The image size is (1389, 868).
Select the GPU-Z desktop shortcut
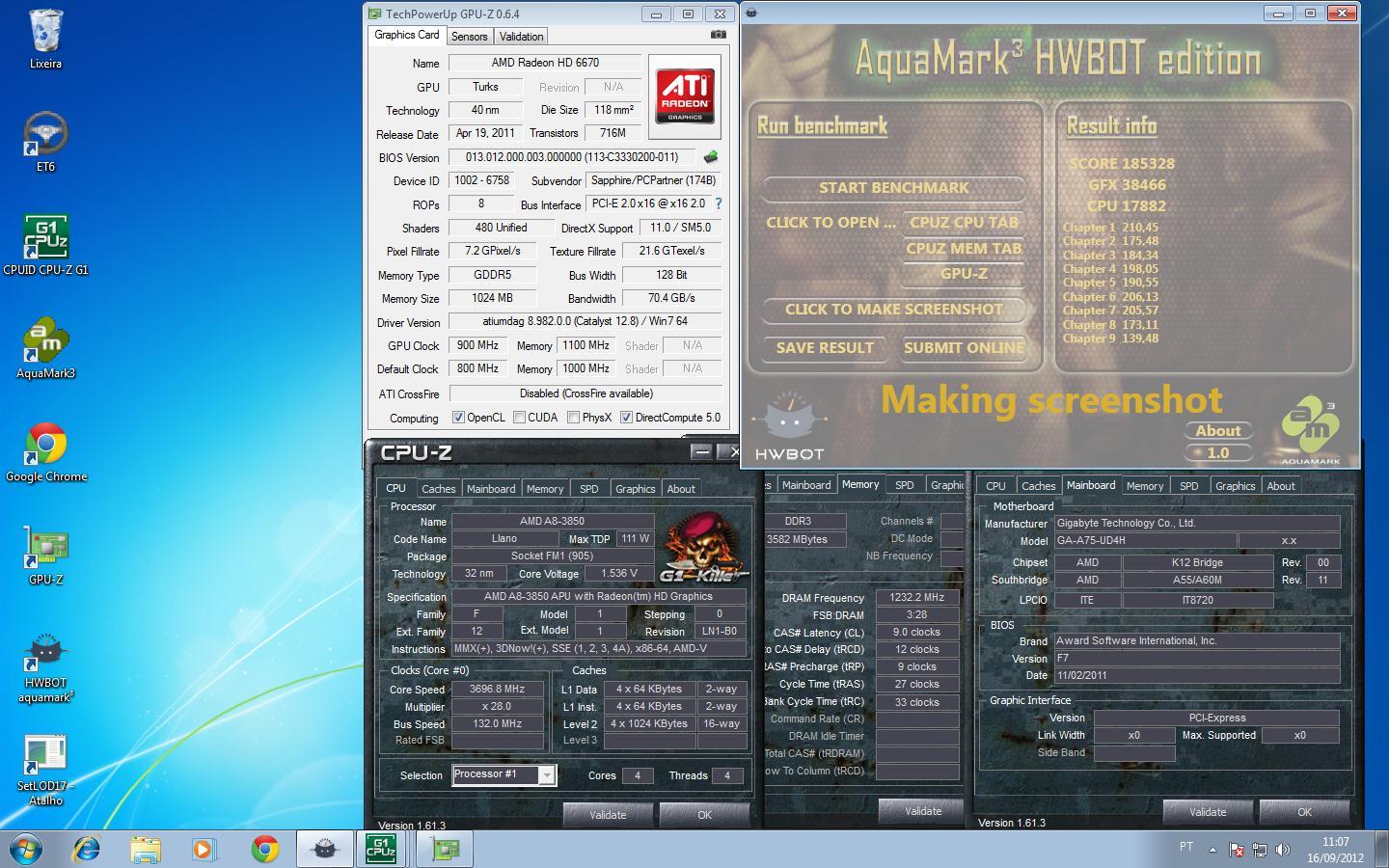(x=45, y=555)
